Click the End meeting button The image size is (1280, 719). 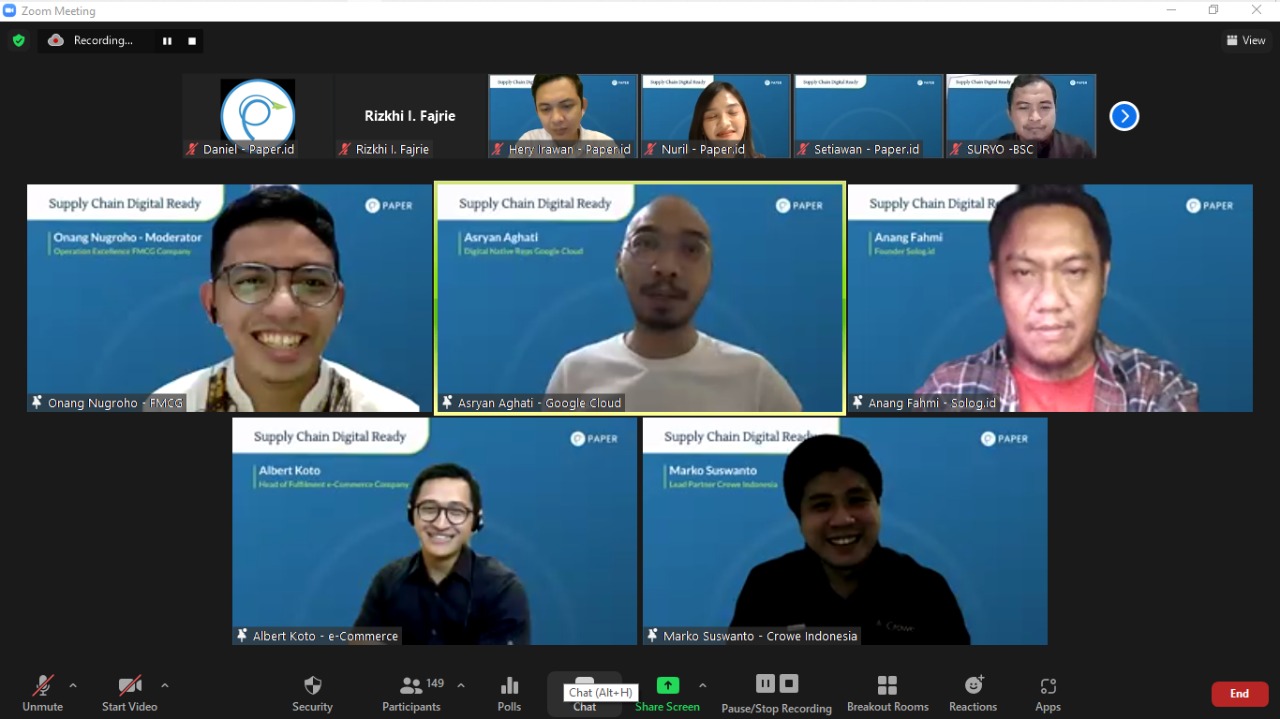1239,693
